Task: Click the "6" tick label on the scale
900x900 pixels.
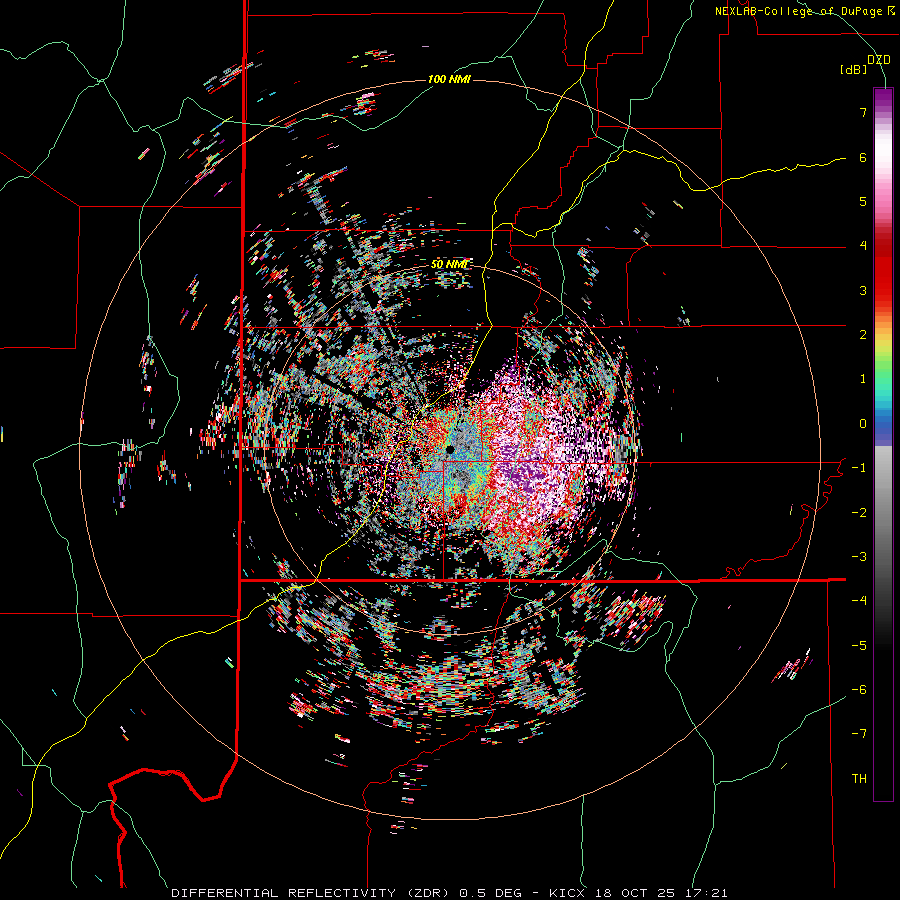Action: pyautogui.click(x=863, y=157)
